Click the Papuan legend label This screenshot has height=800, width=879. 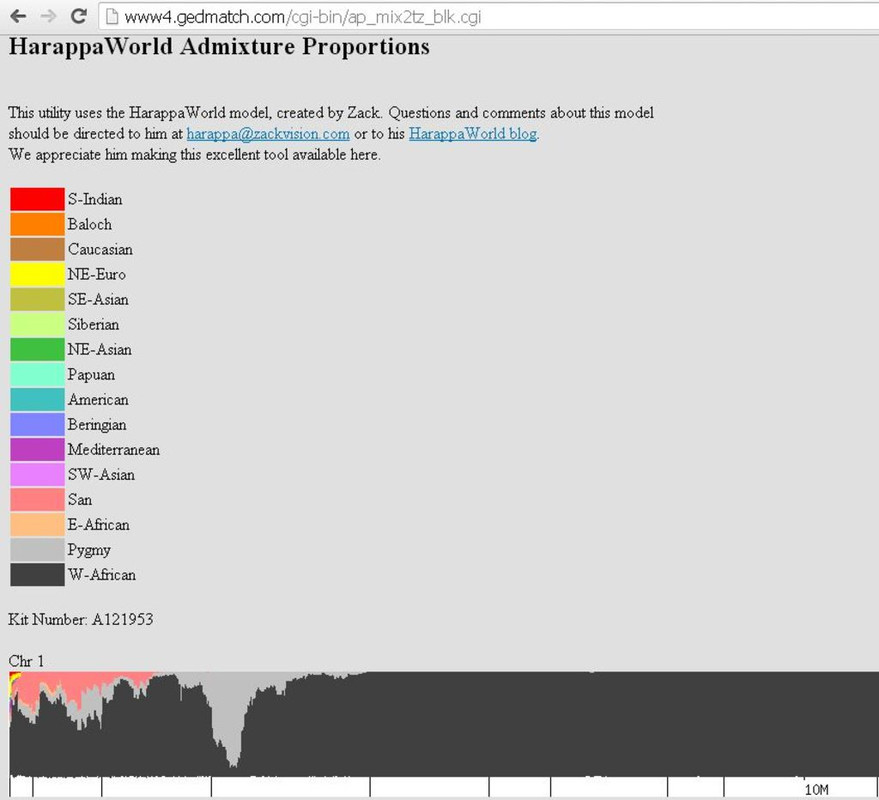(x=91, y=375)
